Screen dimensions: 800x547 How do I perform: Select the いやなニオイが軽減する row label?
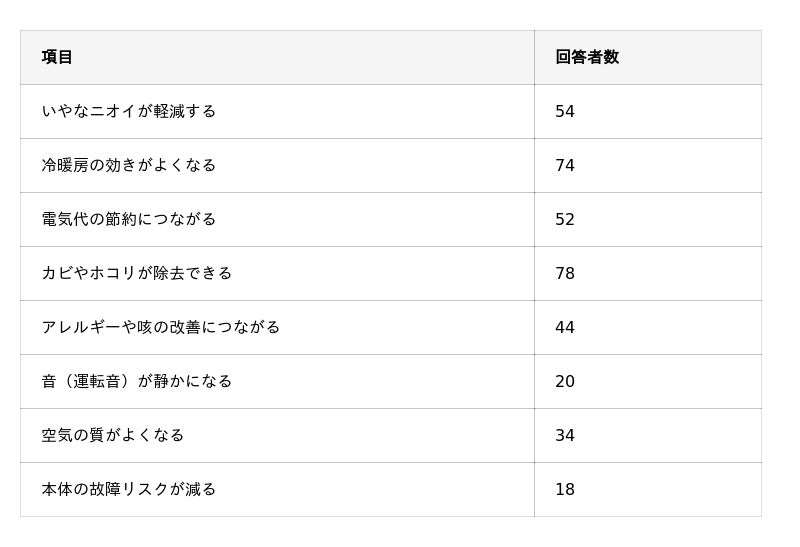[x=129, y=111]
